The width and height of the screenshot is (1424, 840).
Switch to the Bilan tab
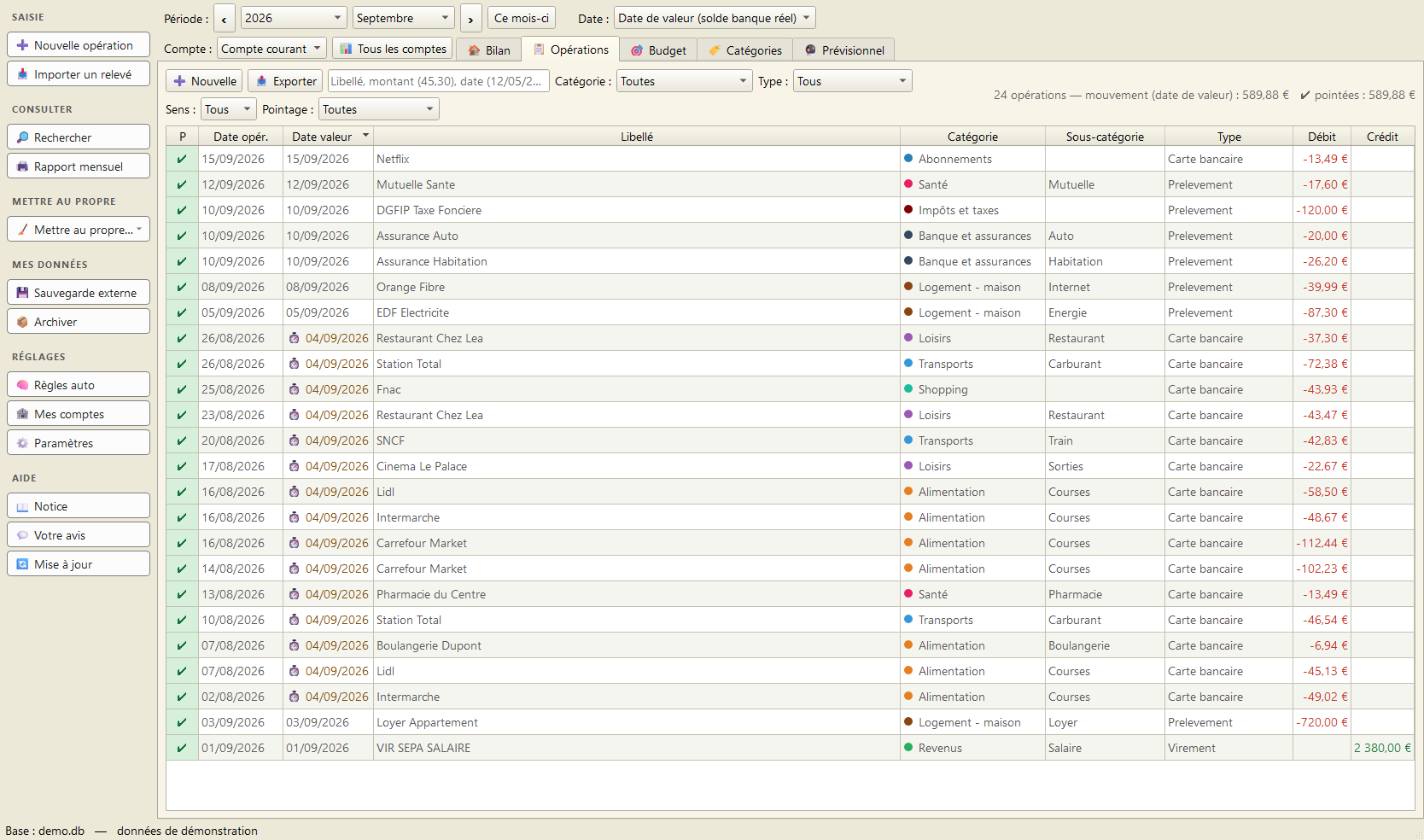(489, 50)
